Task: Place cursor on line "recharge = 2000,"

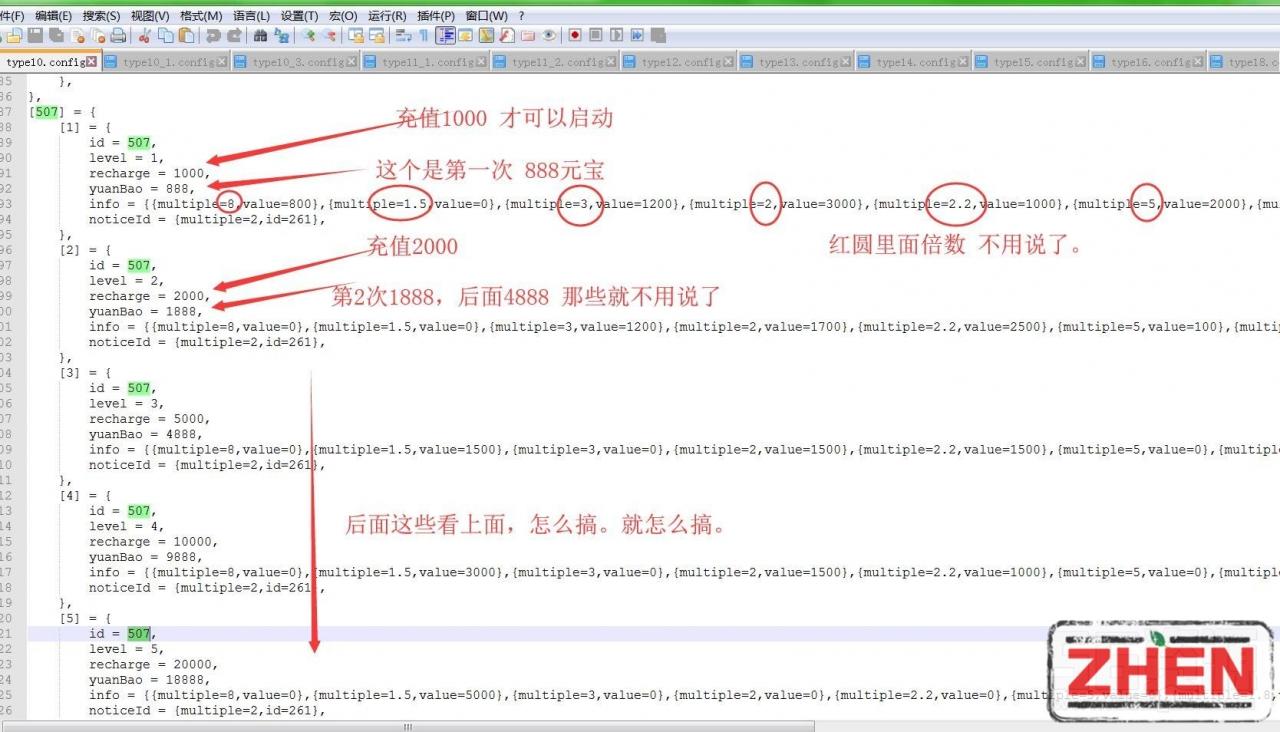Action: point(150,296)
